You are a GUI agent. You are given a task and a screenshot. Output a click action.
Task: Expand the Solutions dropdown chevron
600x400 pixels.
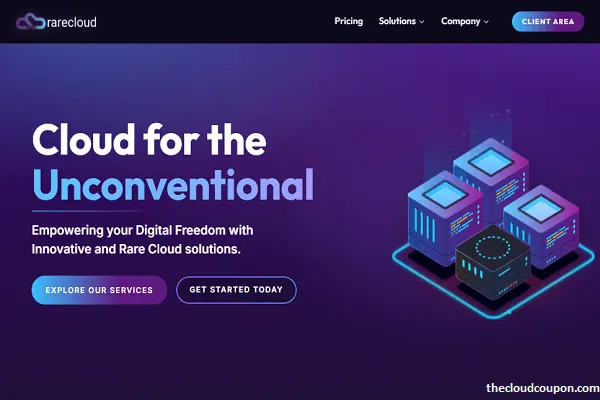click(x=422, y=22)
